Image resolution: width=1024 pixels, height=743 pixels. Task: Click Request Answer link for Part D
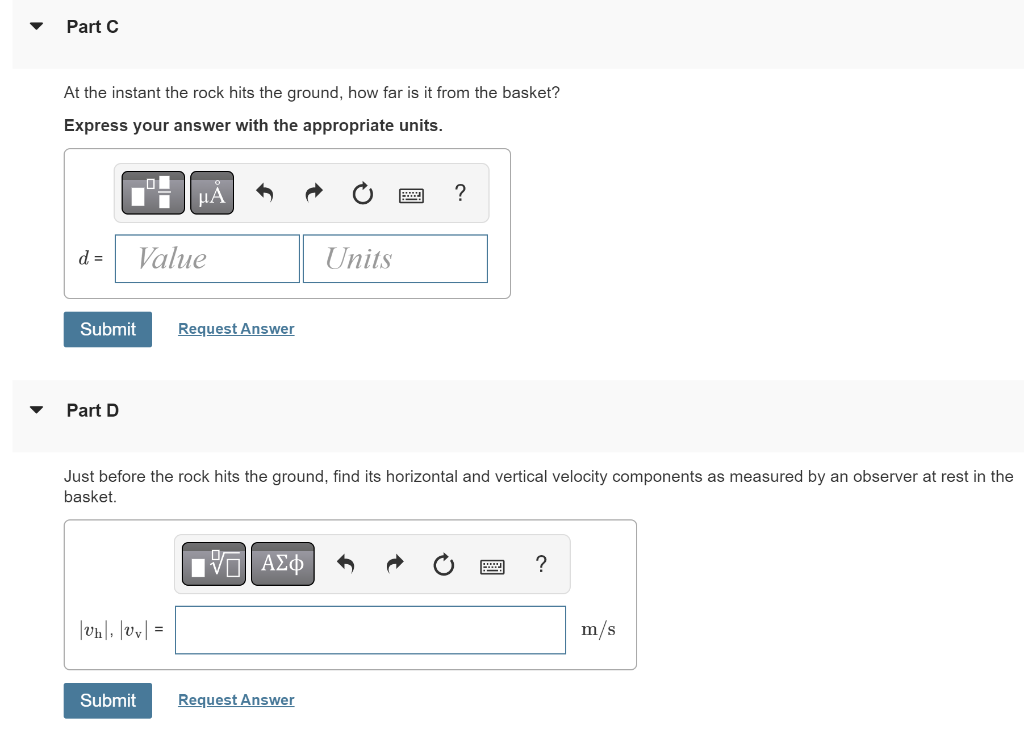236,700
